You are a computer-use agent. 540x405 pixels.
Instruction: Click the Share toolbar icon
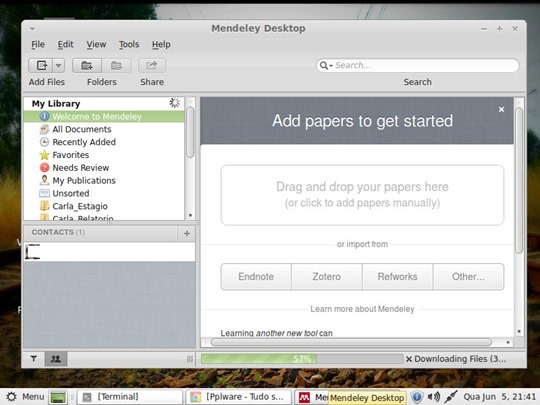152,65
